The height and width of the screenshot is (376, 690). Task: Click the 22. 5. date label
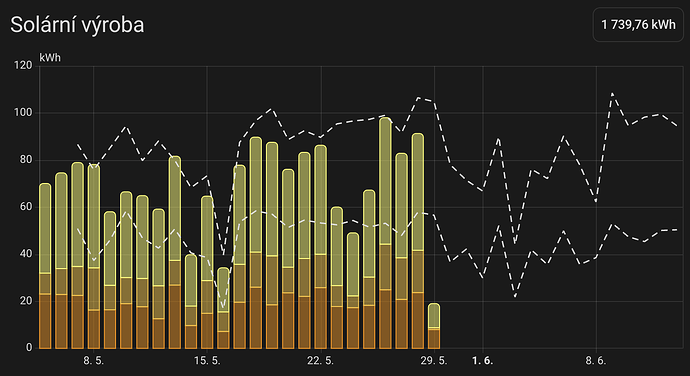pyautogui.click(x=320, y=361)
